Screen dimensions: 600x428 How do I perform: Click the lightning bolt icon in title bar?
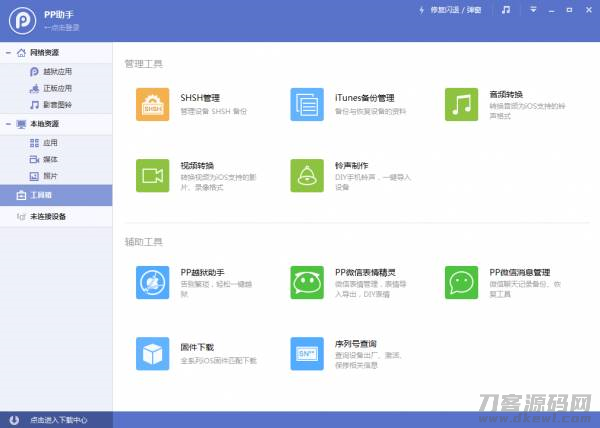tap(421, 10)
